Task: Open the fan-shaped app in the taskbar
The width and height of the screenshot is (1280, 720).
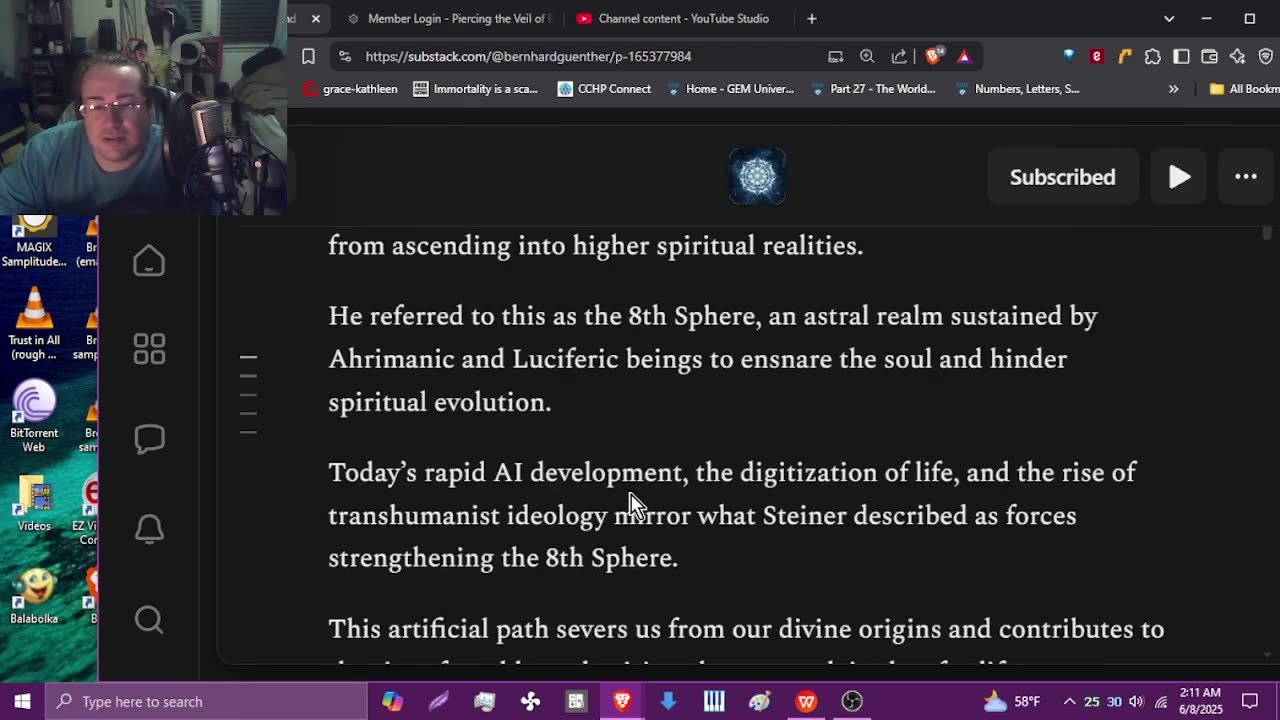Action: pos(531,701)
